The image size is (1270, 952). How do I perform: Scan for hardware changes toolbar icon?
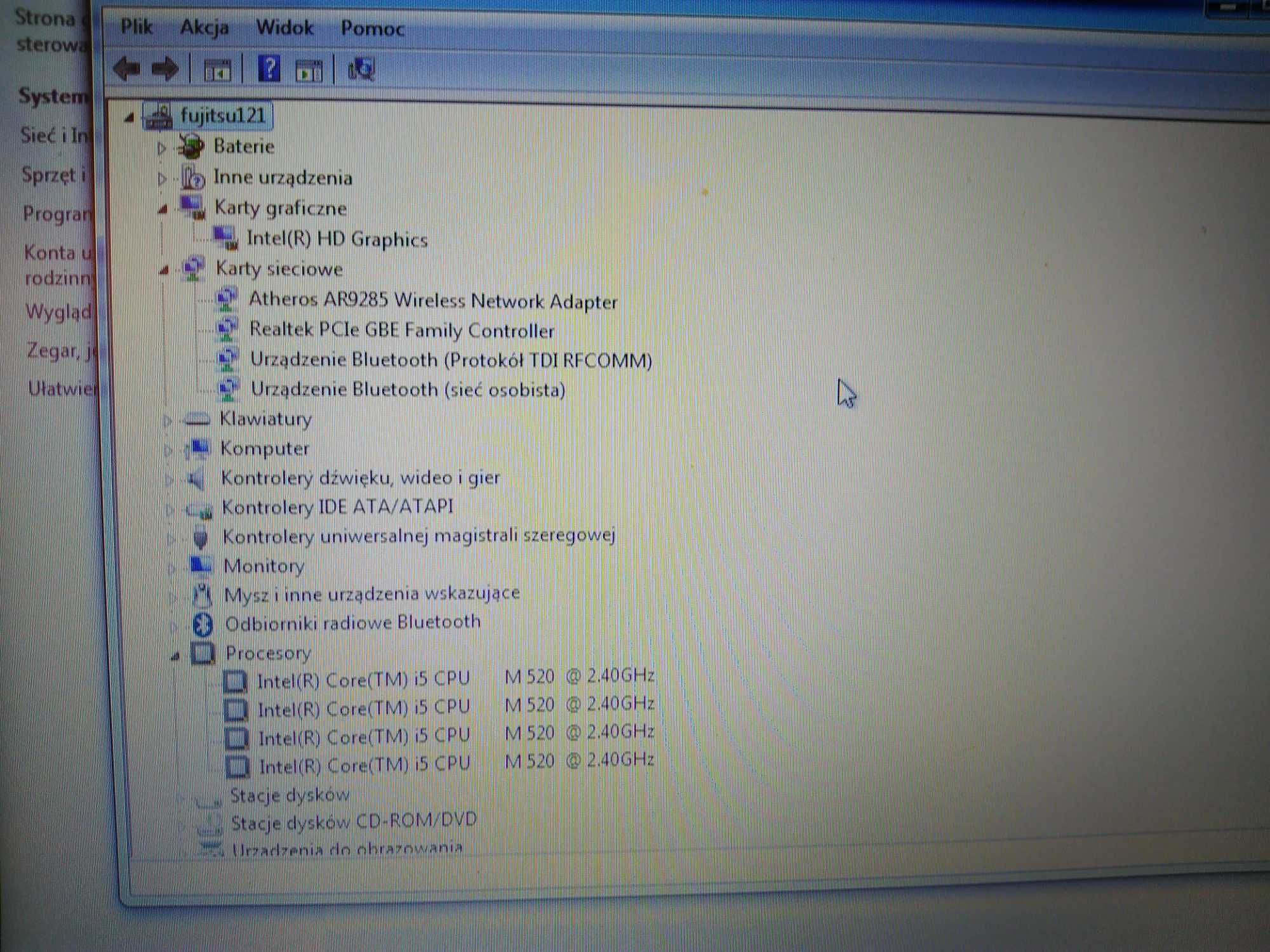click(361, 69)
